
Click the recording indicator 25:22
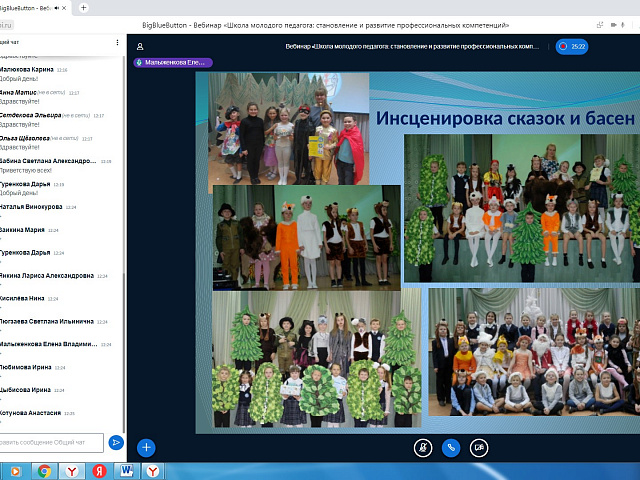pyautogui.click(x=572, y=47)
